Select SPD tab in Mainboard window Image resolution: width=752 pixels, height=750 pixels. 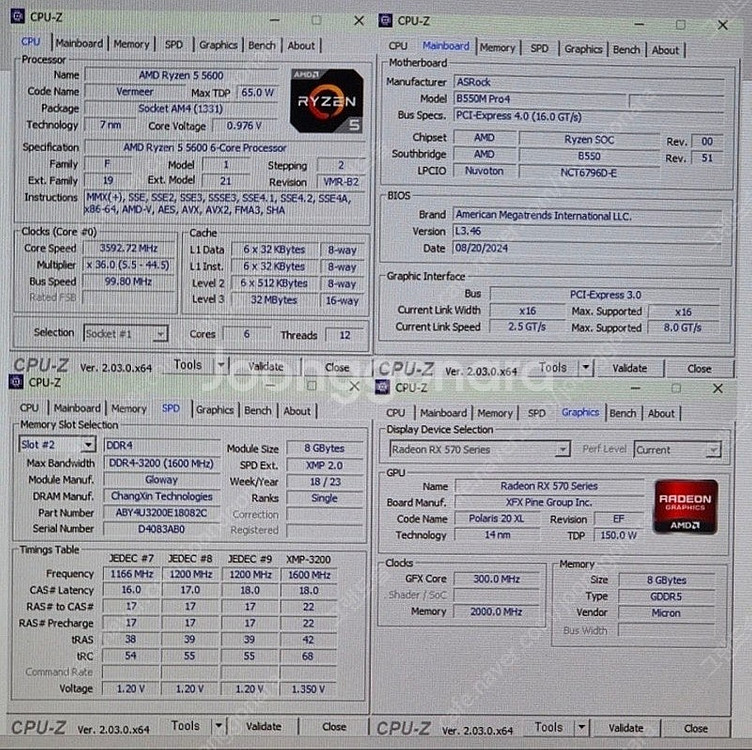(x=539, y=48)
